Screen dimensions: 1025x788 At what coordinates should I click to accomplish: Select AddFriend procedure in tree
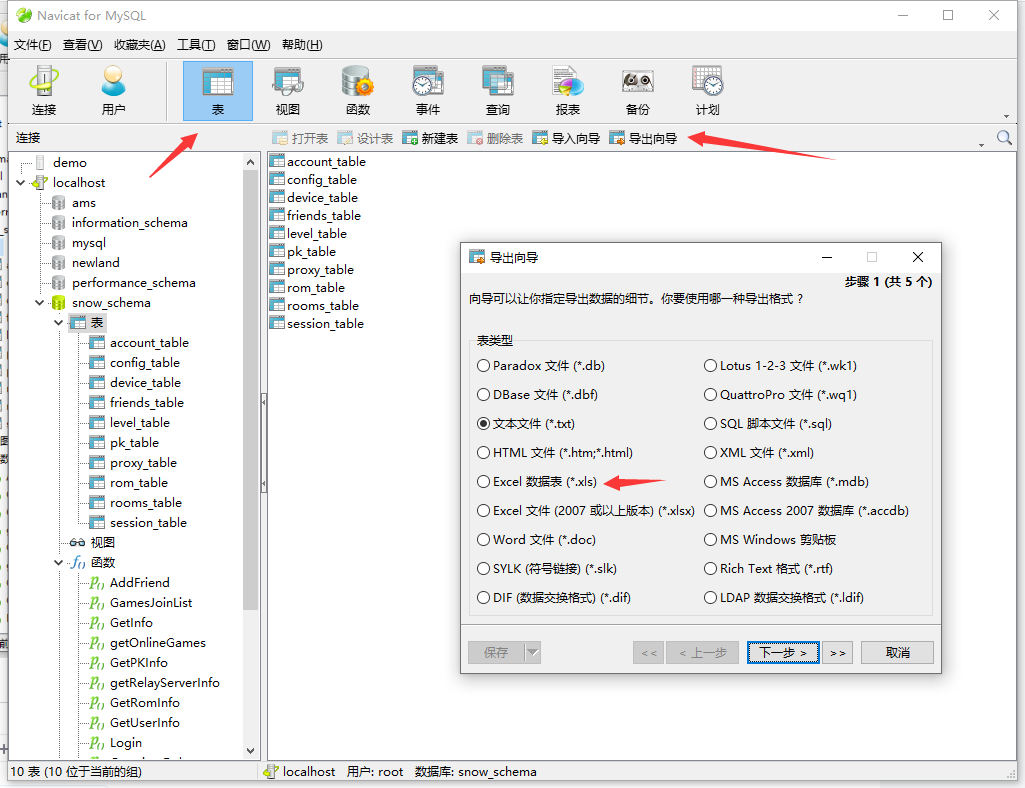point(139,582)
